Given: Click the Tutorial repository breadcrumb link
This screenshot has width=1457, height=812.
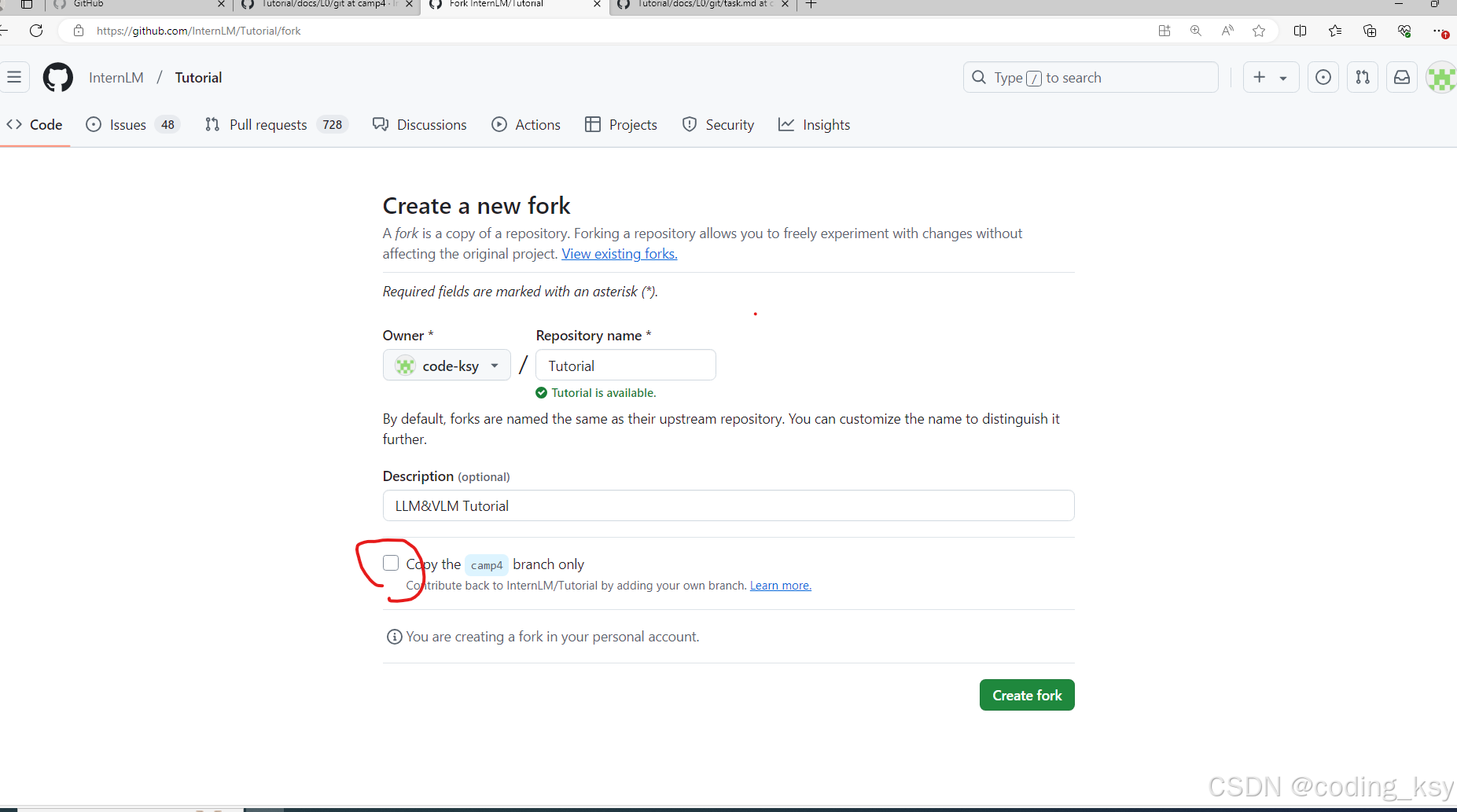Looking at the screenshot, I should 198,77.
